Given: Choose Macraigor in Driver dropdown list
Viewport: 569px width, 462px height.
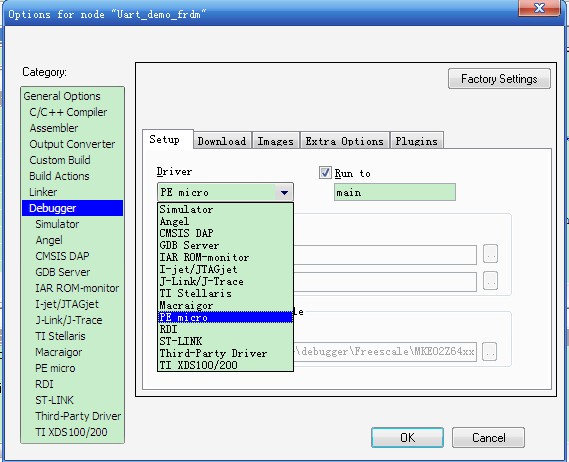Looking at the screenshot, I should coord(225,305).
